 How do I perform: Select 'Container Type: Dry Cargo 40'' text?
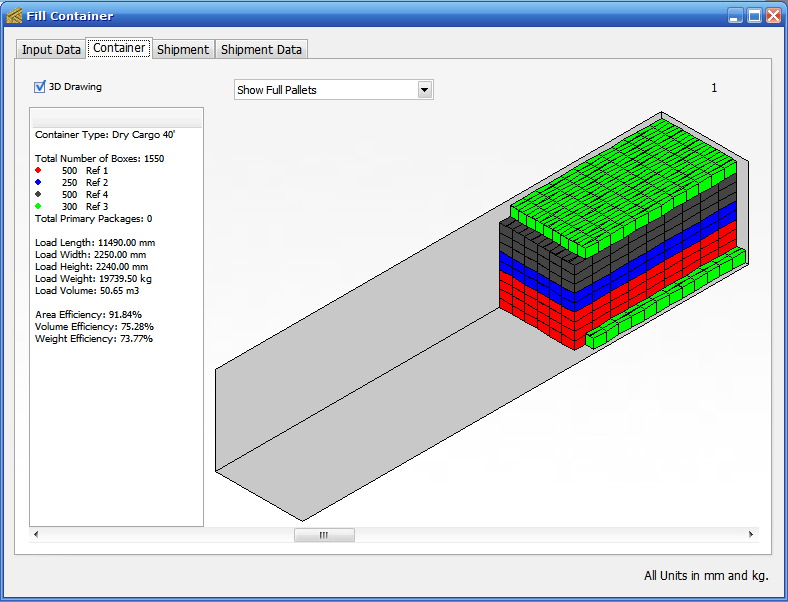tap(105, 135)
